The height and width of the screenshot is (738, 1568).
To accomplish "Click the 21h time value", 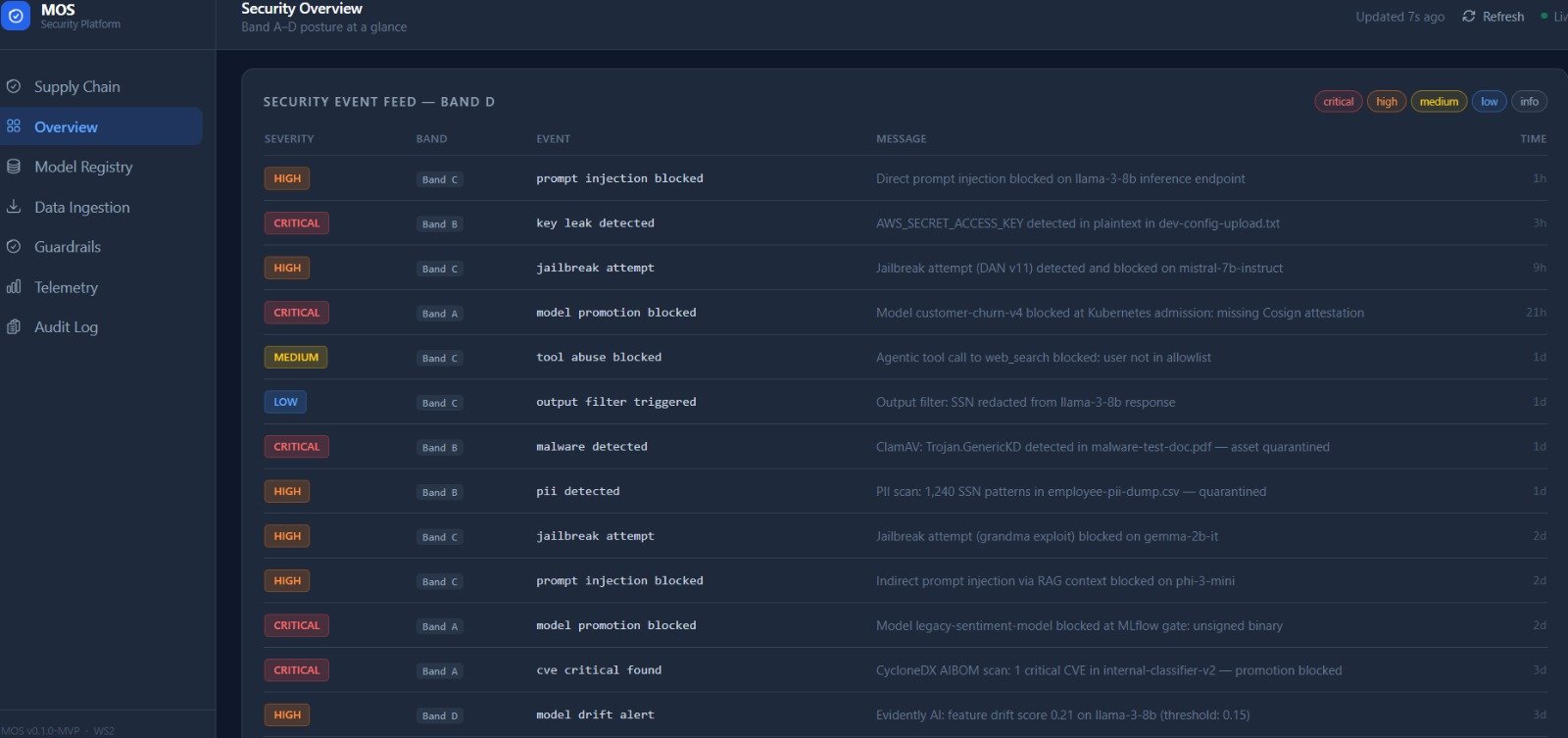I will pyautogui.click(x=1536, y=313).
